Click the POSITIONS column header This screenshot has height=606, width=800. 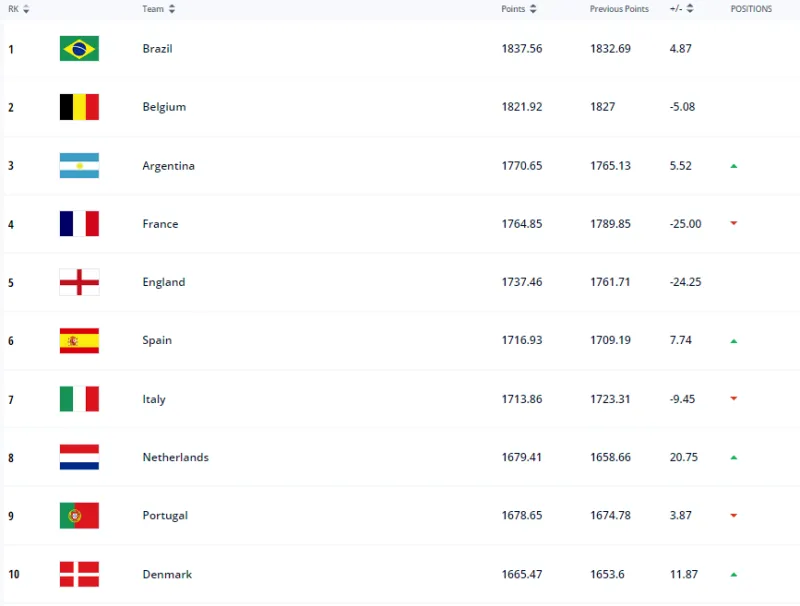pyautogui.click(x=751, y=9)
